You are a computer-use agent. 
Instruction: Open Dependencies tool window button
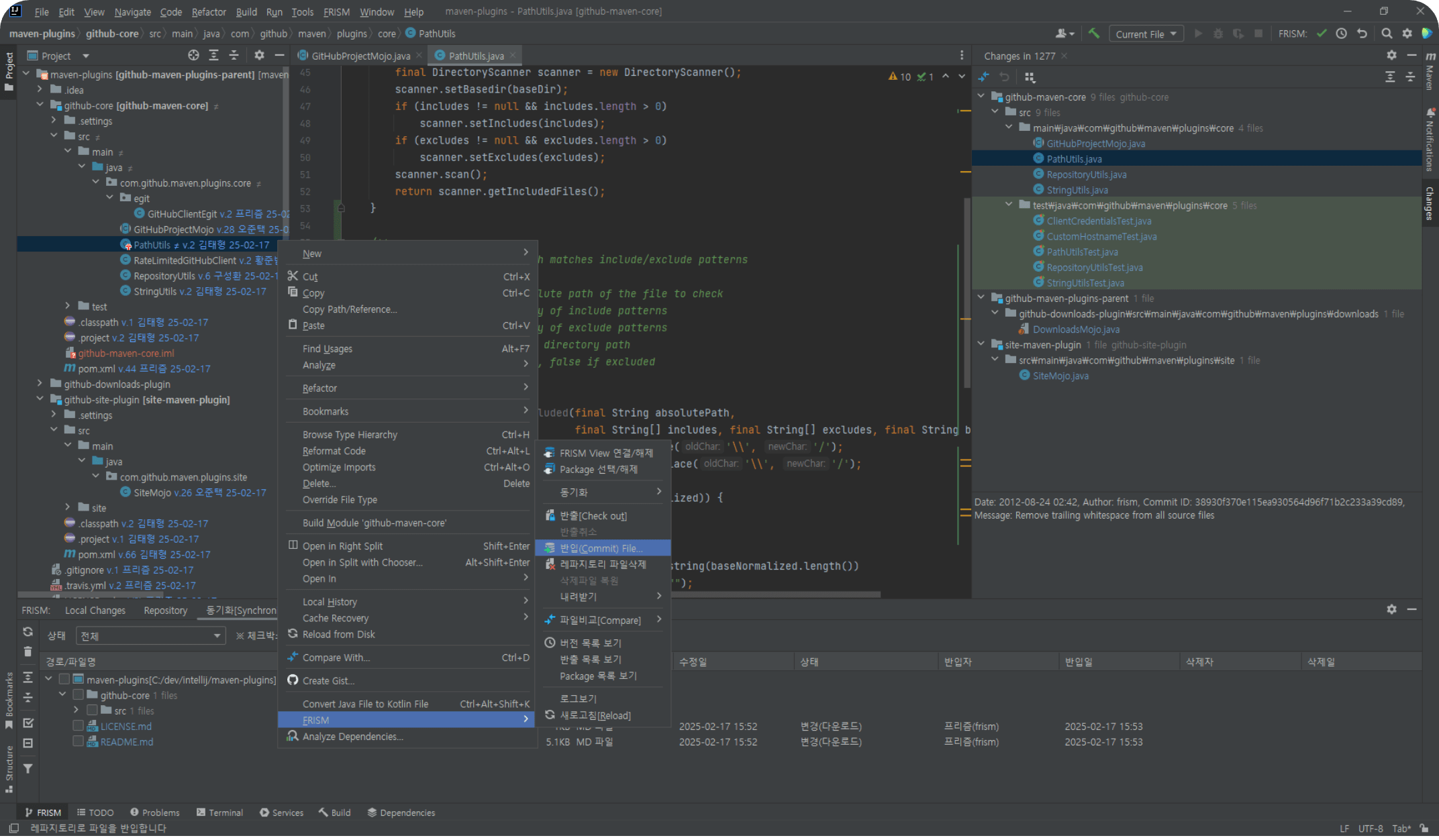point(401,812)
